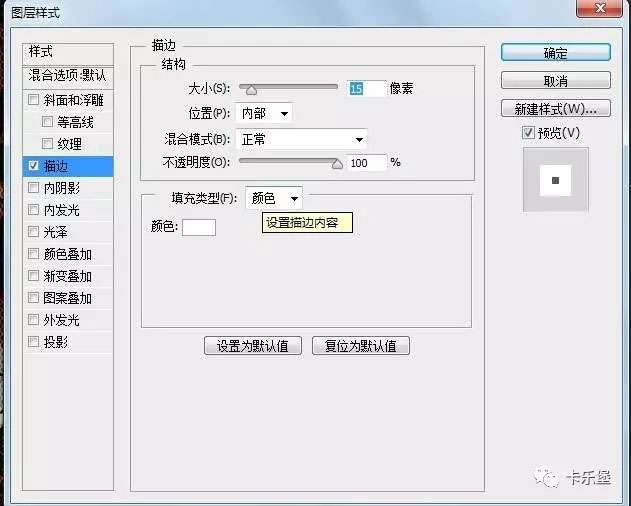
Task: Select 混合选项:默认 in styles list
Action: (x=68, y=75)
